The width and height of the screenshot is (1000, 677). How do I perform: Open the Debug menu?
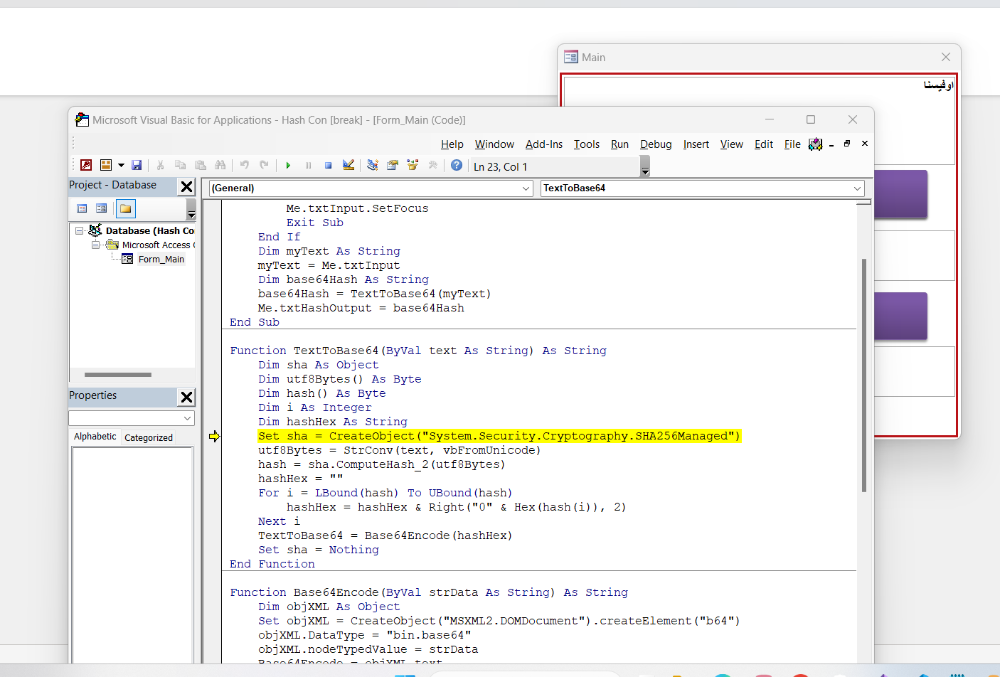(x=656, y=144)
